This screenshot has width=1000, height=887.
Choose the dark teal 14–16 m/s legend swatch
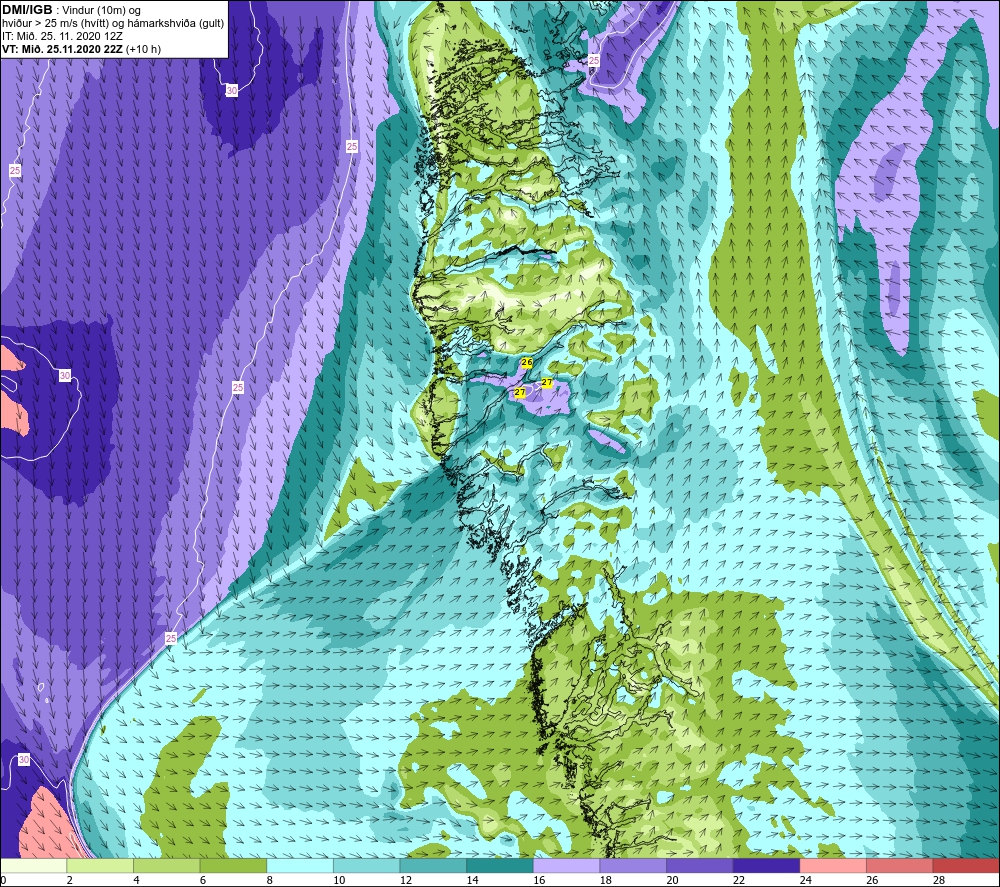click(499, 865)
